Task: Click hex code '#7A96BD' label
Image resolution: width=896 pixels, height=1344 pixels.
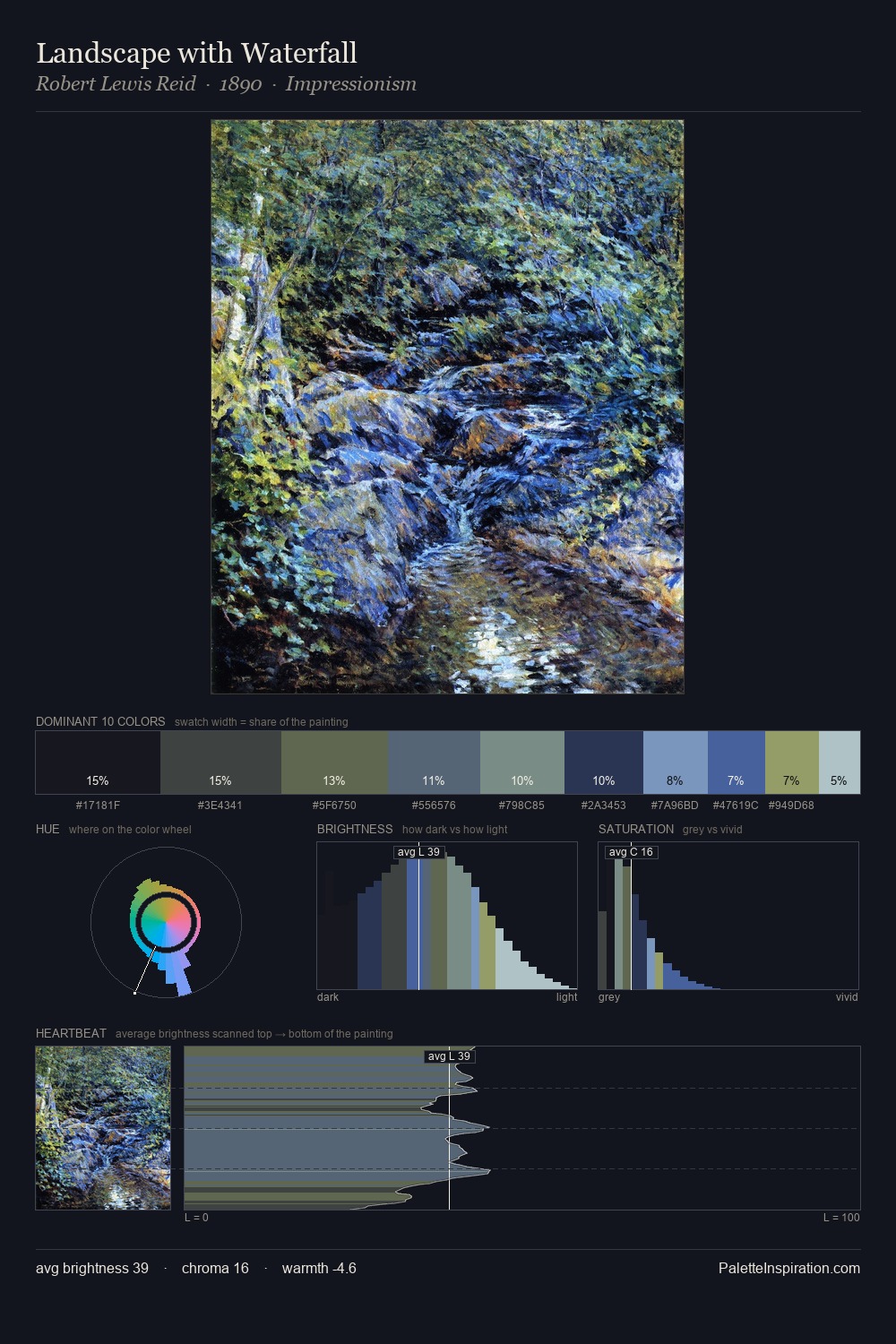Action: tap(675, 806)
